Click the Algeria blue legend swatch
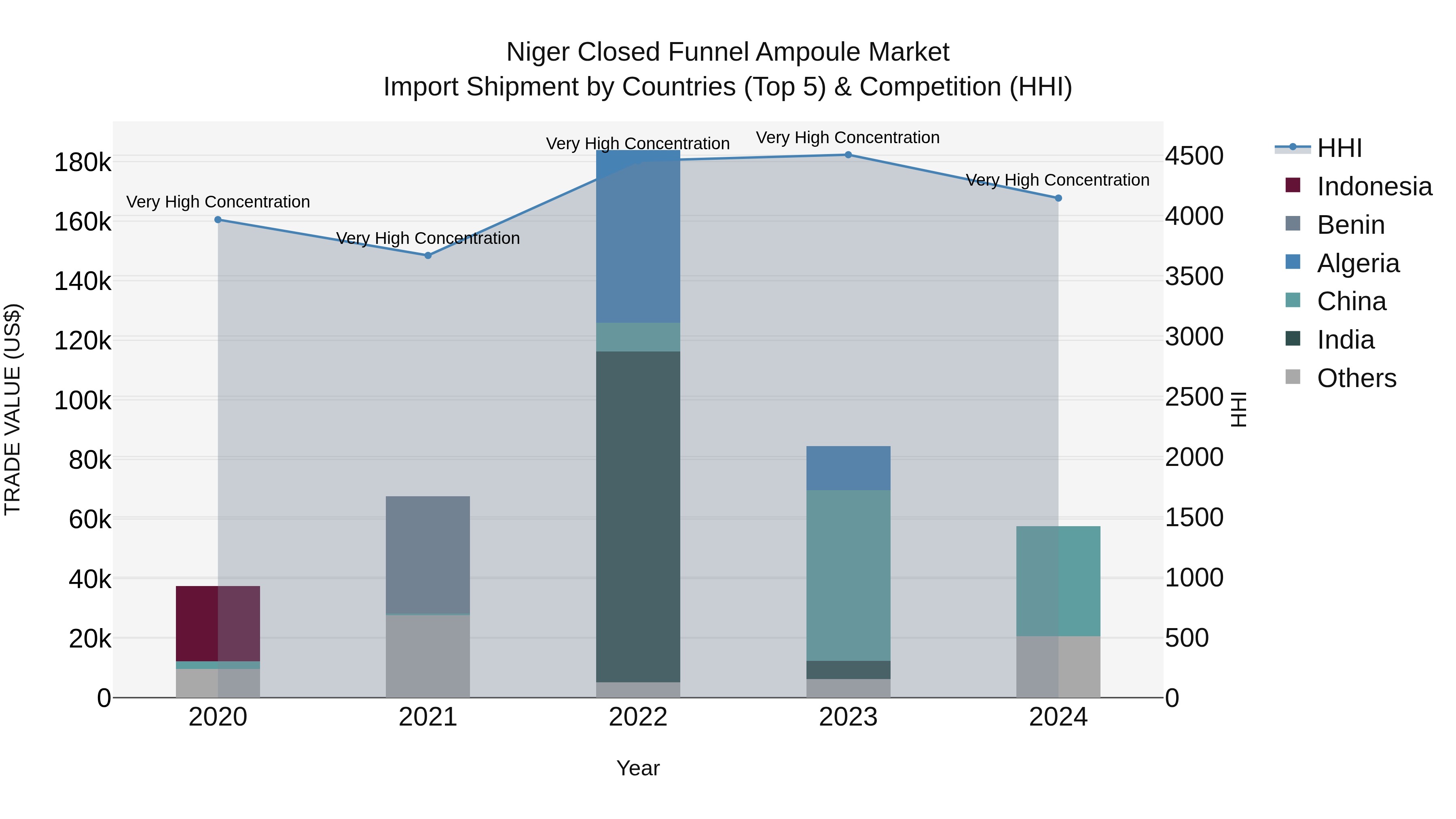Viewport: 1456px width, 819px height. [1293, 262]
